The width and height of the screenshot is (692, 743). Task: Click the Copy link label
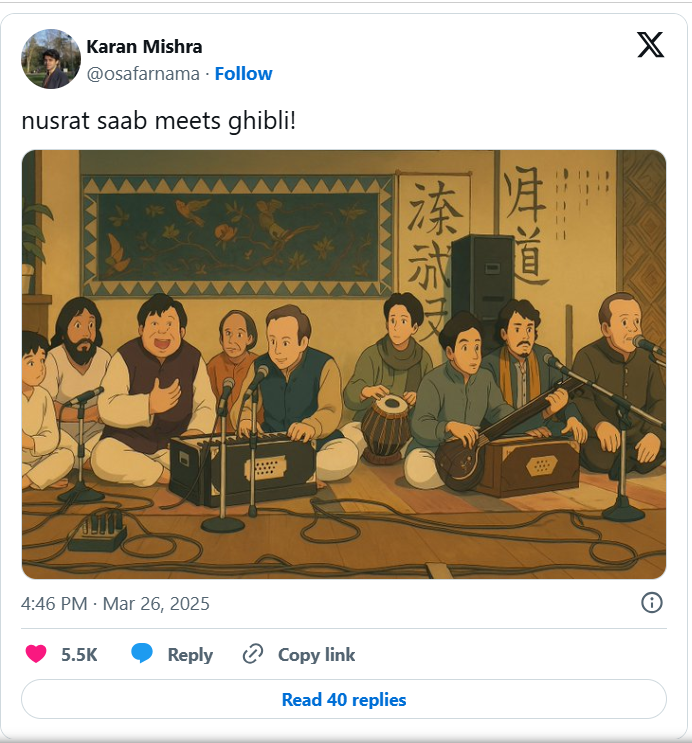click(316, 654)
